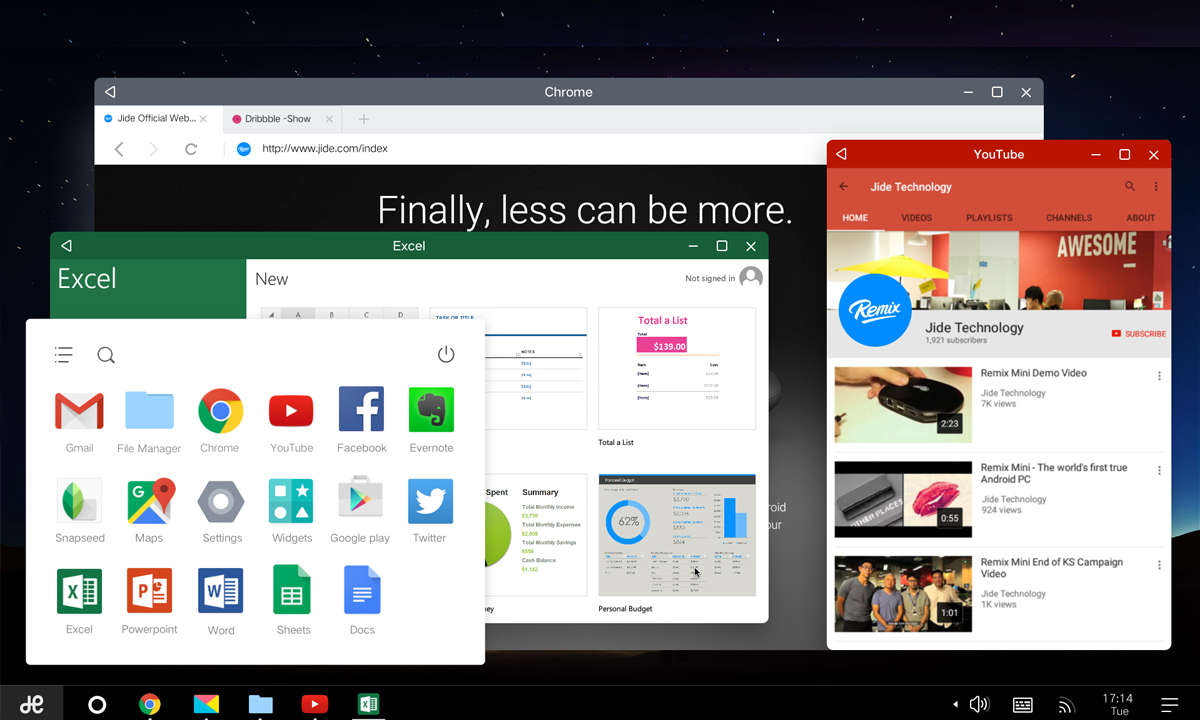Open the Evernote app icon
The height and width of the screenshot is (720, 1200).
click(x=431, y=410)
